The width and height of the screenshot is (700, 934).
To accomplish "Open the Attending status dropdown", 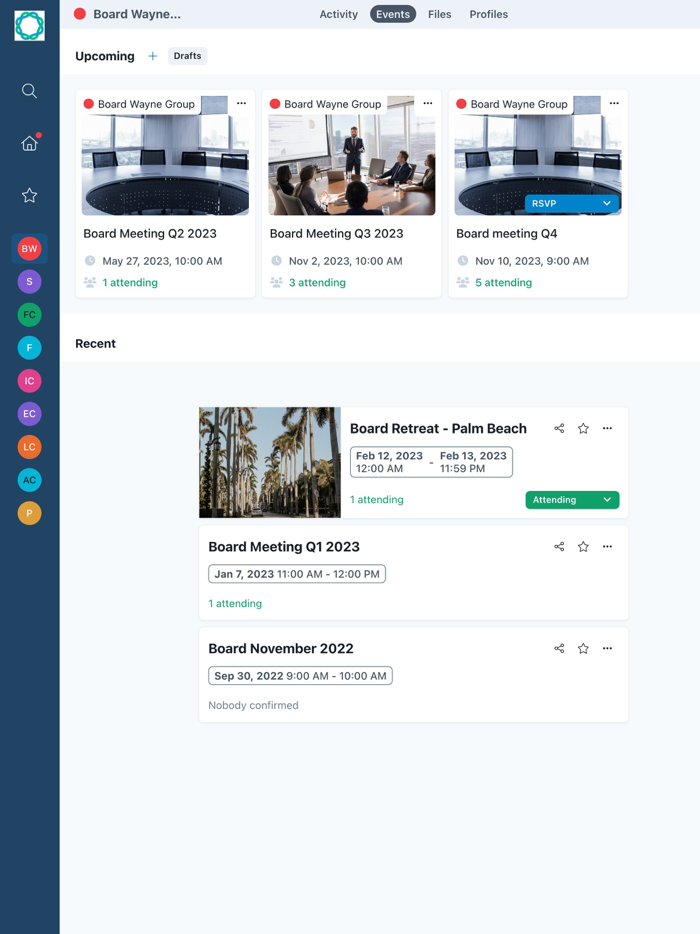I will pyautogui.click(x=572, y=500).
